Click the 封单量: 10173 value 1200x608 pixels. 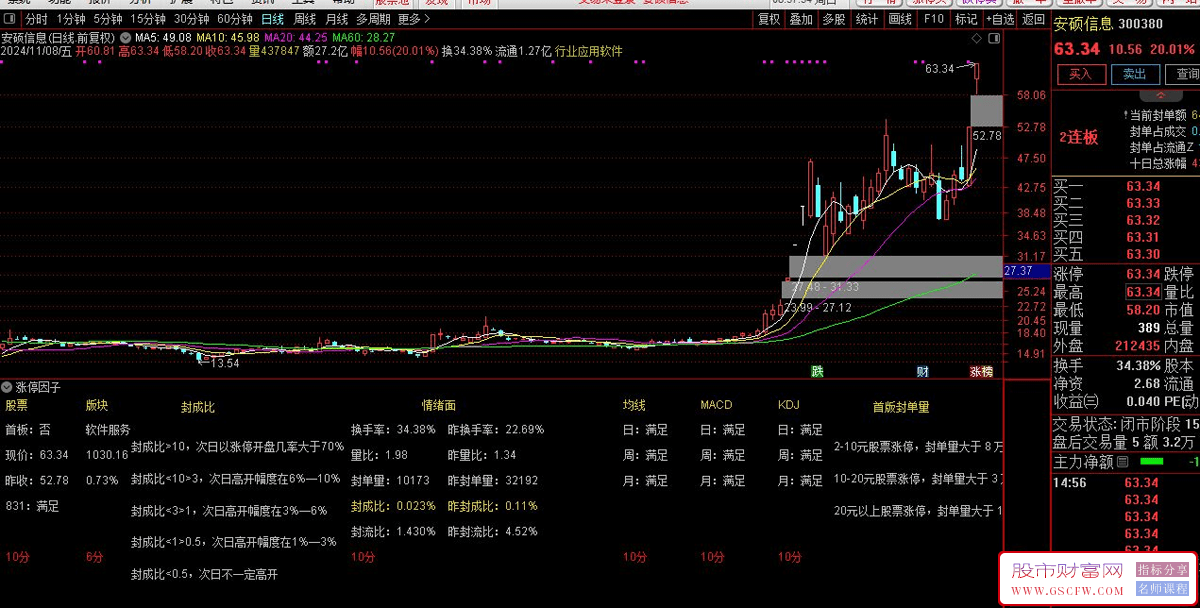coord(390,481)
